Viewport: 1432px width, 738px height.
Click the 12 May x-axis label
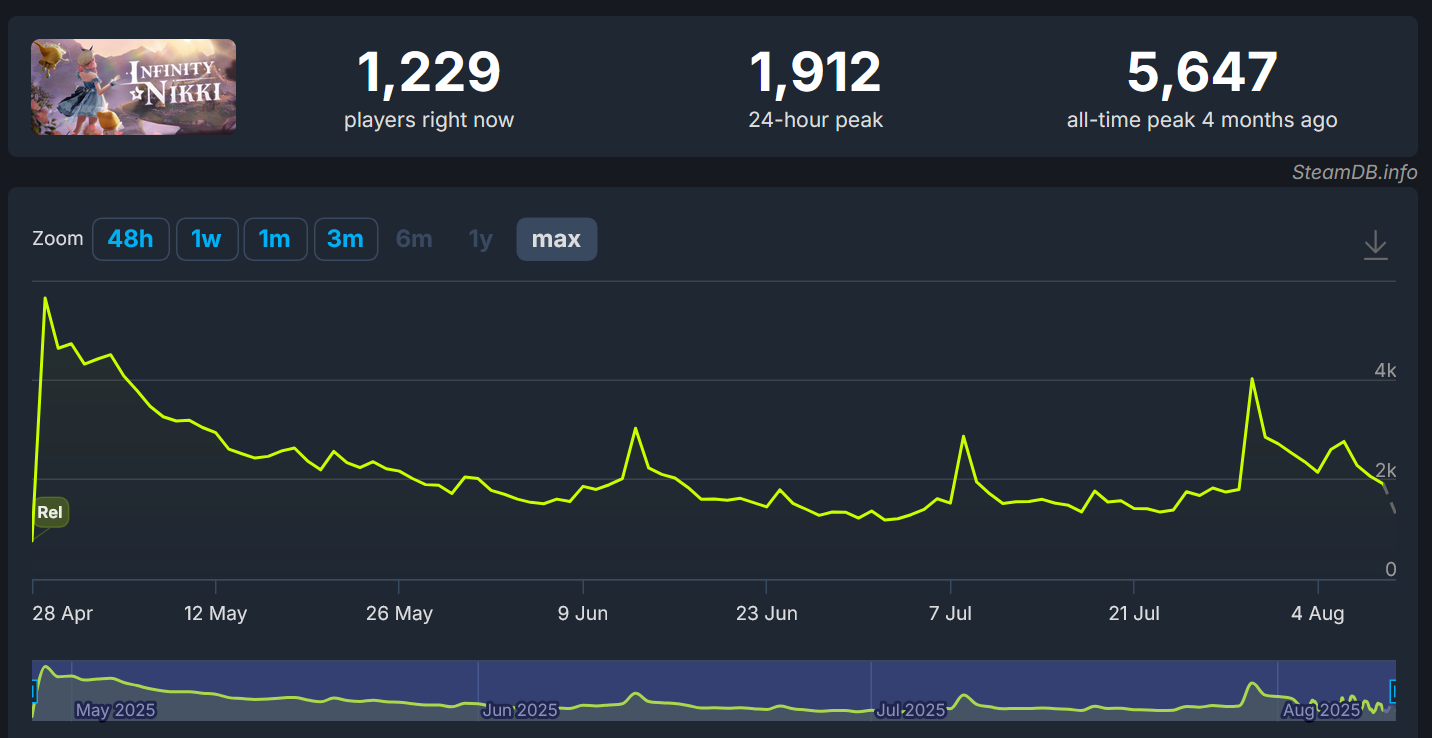pyautogui.click(x=216, y=613)
